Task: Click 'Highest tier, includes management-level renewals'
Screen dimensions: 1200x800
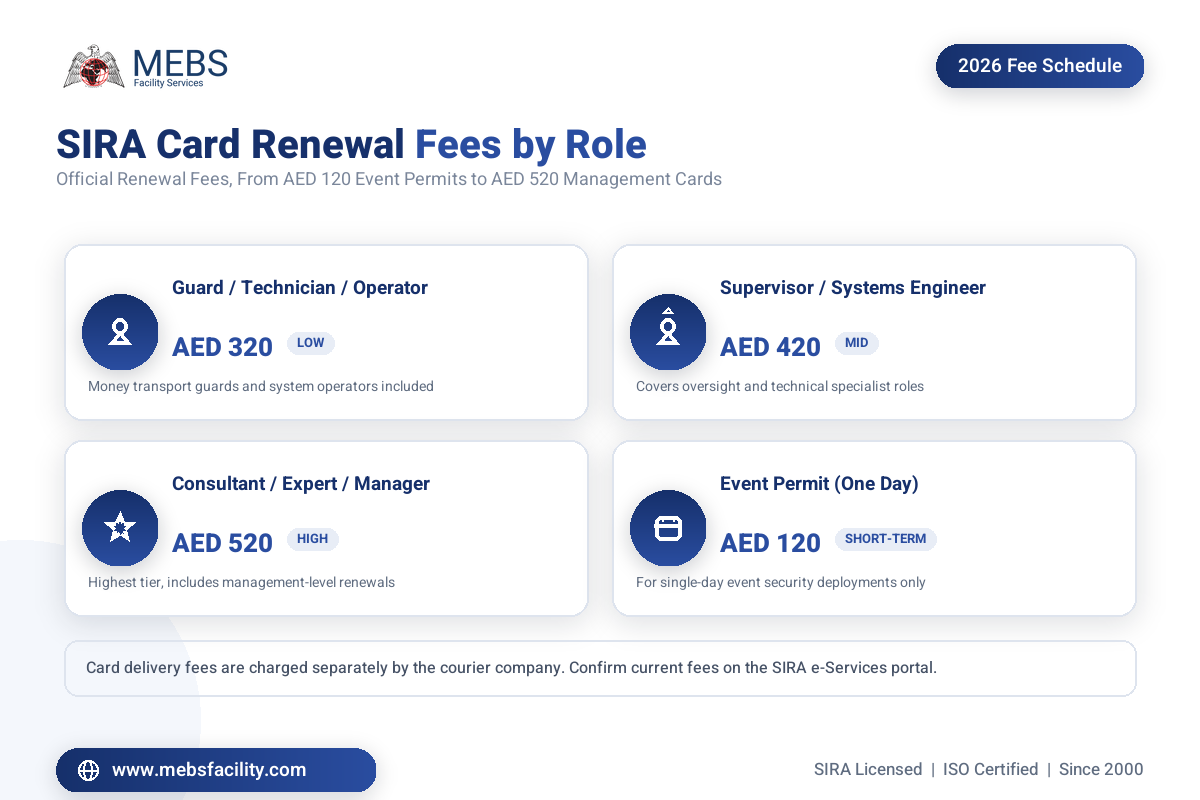Action: click(x=241, y=582)
